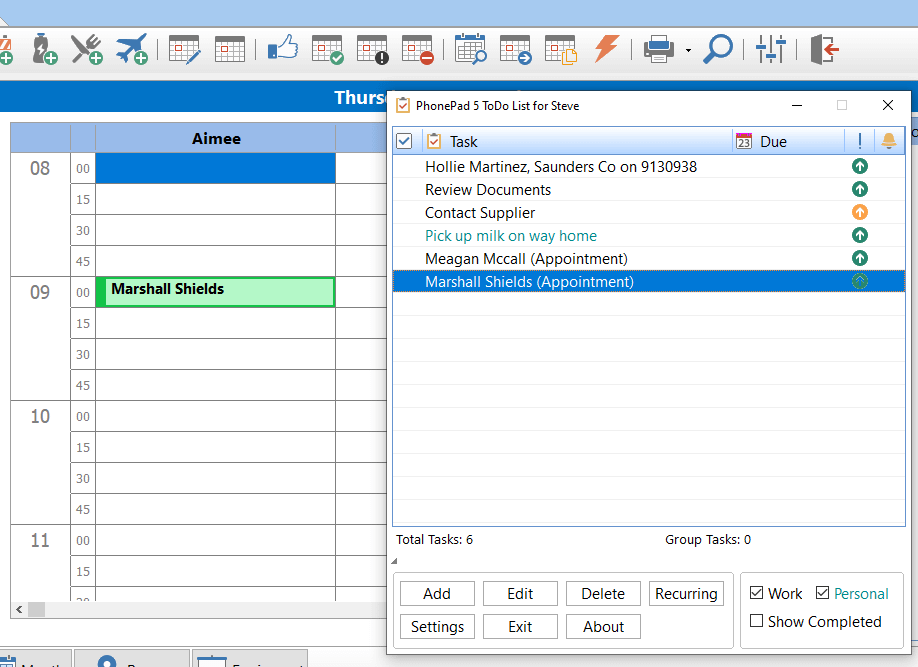Sort by the Due column header
Screen dimensions: 918x667
788,141
